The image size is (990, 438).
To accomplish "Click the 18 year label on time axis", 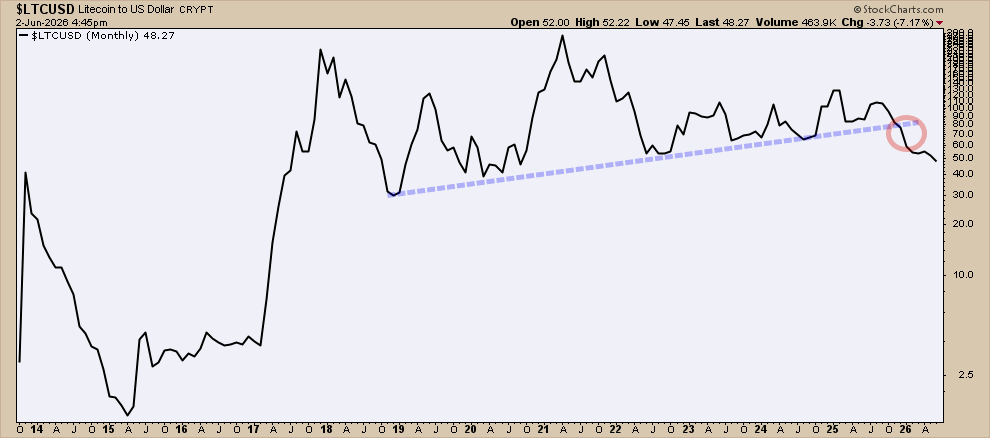I will [x=326, y=429].
